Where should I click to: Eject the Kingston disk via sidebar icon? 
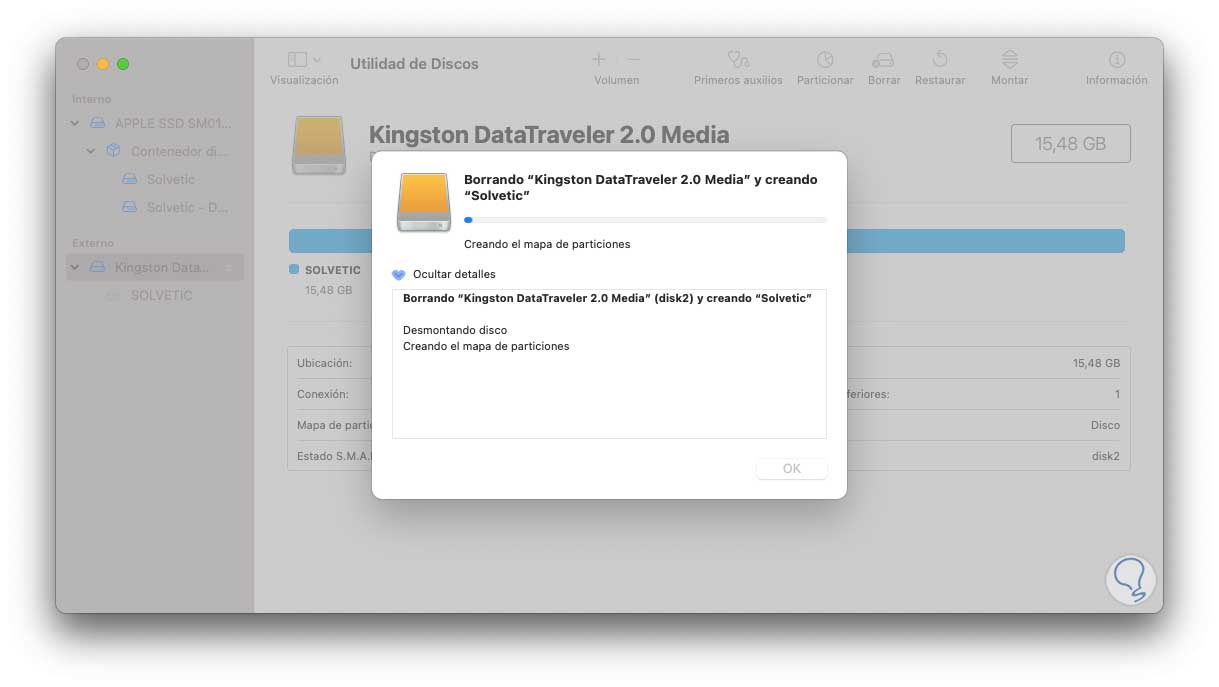(228, 268)
